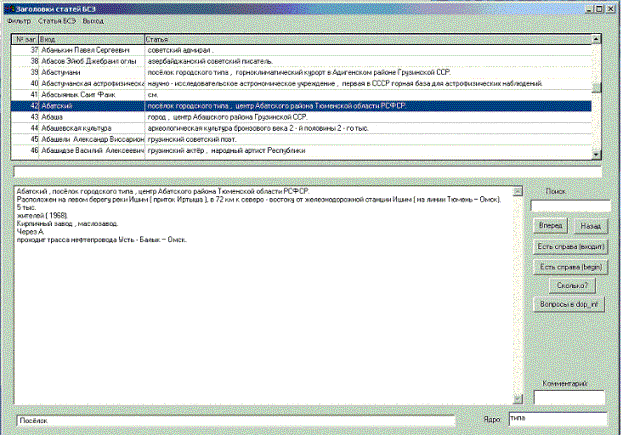Select the Абашевская культура row

point(90,128)
